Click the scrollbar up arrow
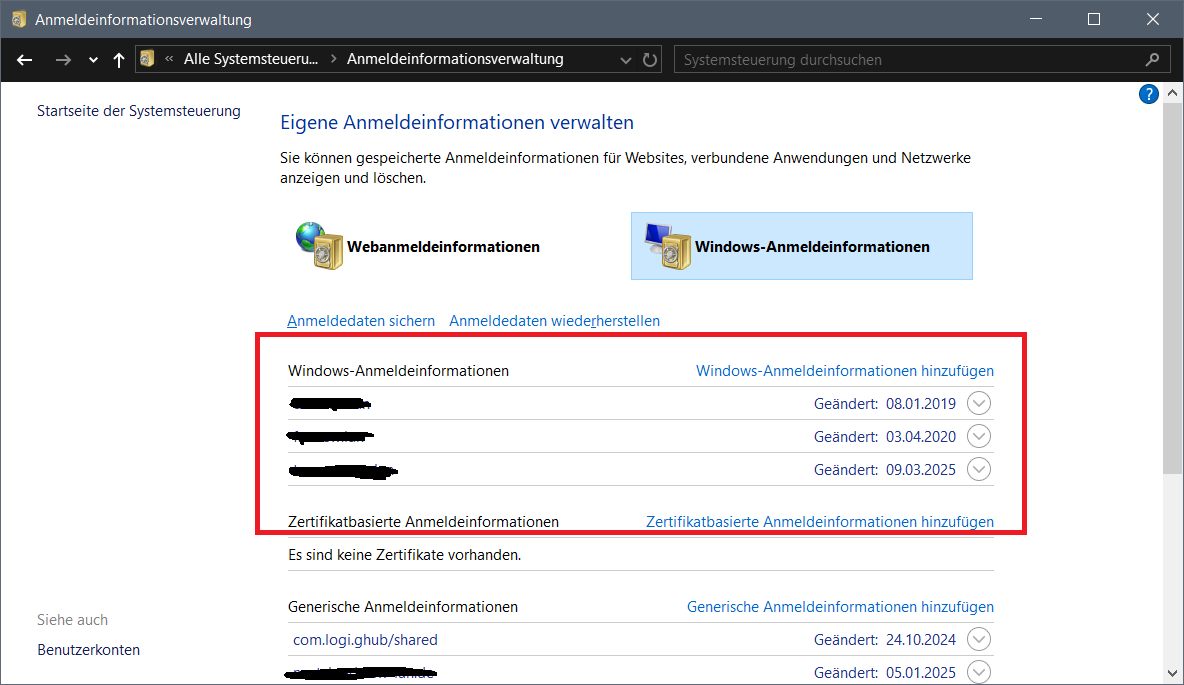The height and width of the screenshot is (685, 1184). 1172,93
